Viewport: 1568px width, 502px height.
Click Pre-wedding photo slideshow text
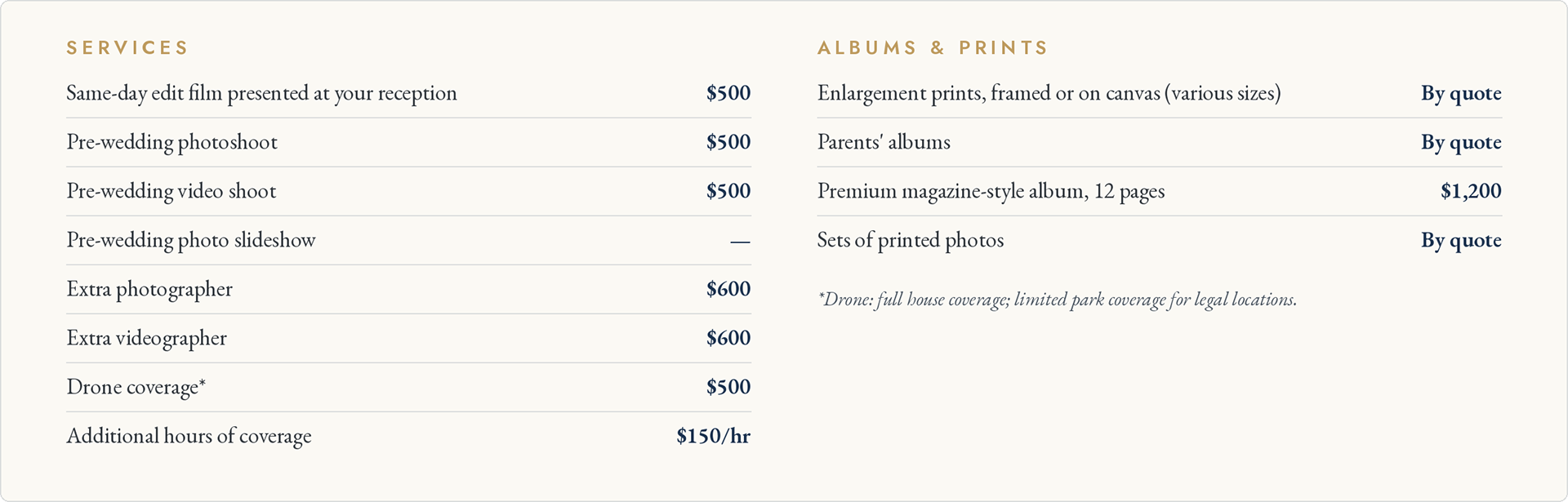click(x=191, y=241)
